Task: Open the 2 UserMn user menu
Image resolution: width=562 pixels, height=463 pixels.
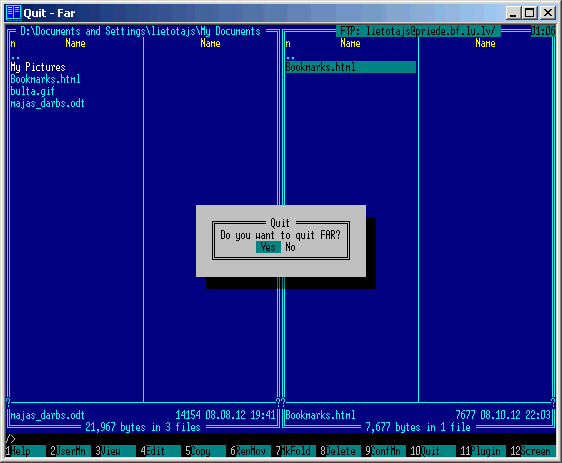Action: click(x=70, y=451)
